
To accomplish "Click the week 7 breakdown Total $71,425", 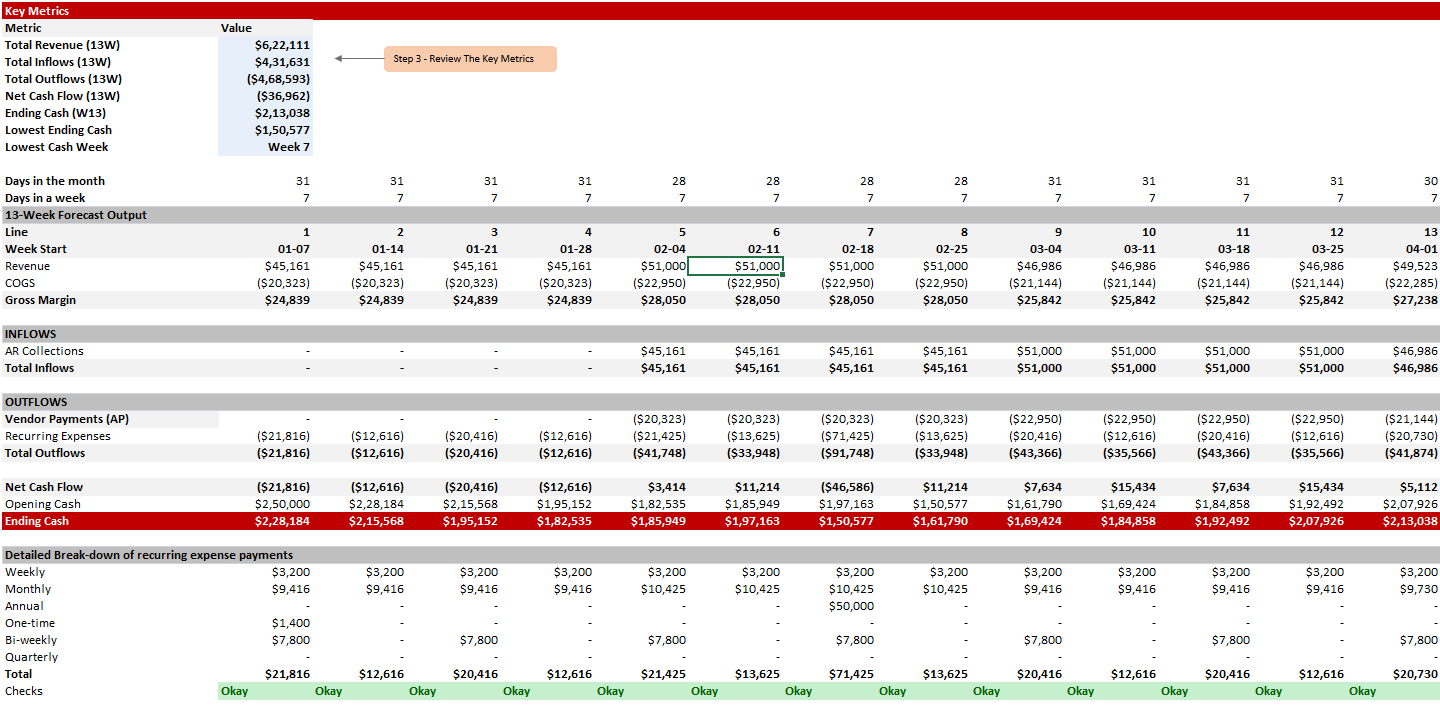I will coord(851,674).
